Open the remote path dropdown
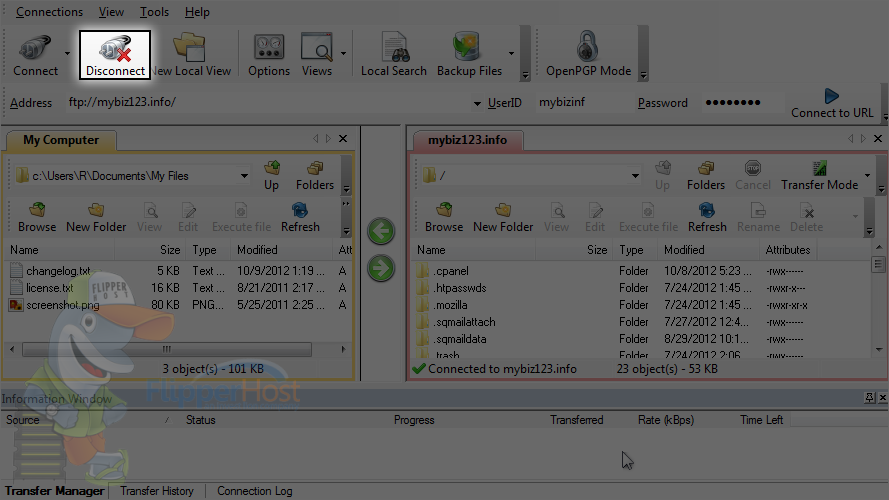The image size is (889, 500). tap(636, 176)
